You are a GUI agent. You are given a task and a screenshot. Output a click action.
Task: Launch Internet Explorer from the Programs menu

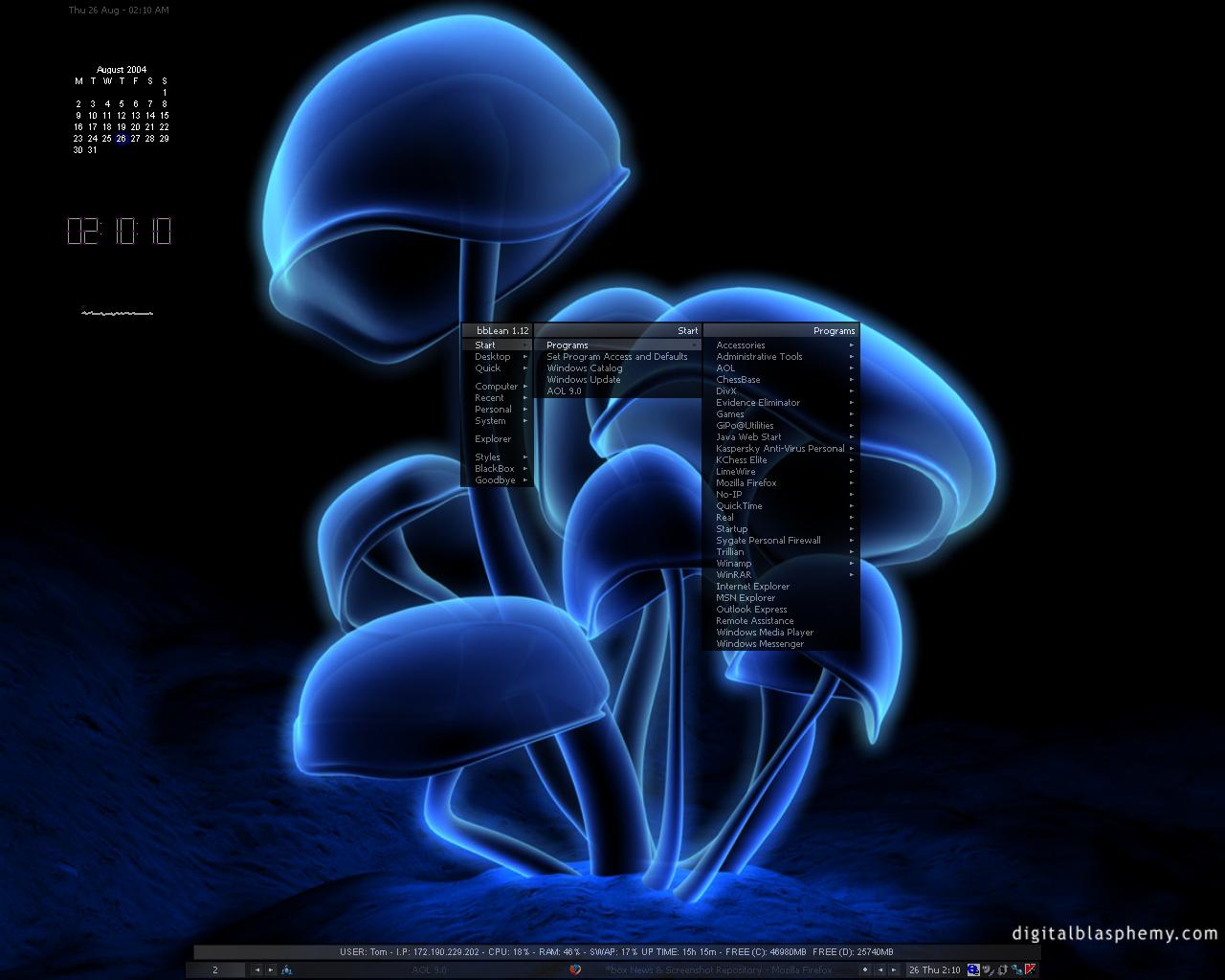click(x=781, y=587)
